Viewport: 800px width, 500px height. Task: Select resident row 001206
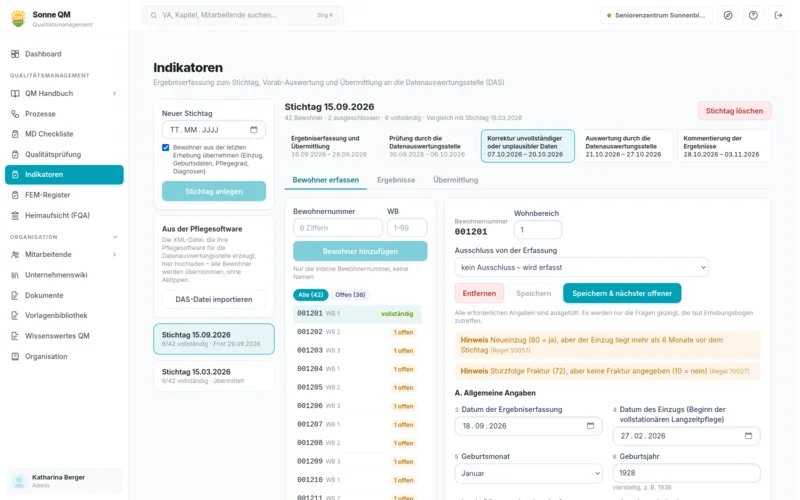click(x=357, y=406)
